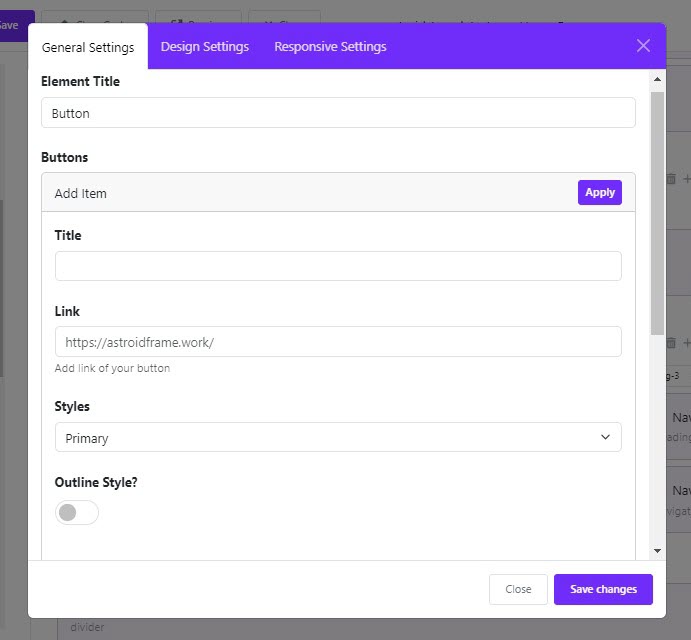
Task: Click the scrollbar up arrow in dialog
Action: click(x=657, y=80)
